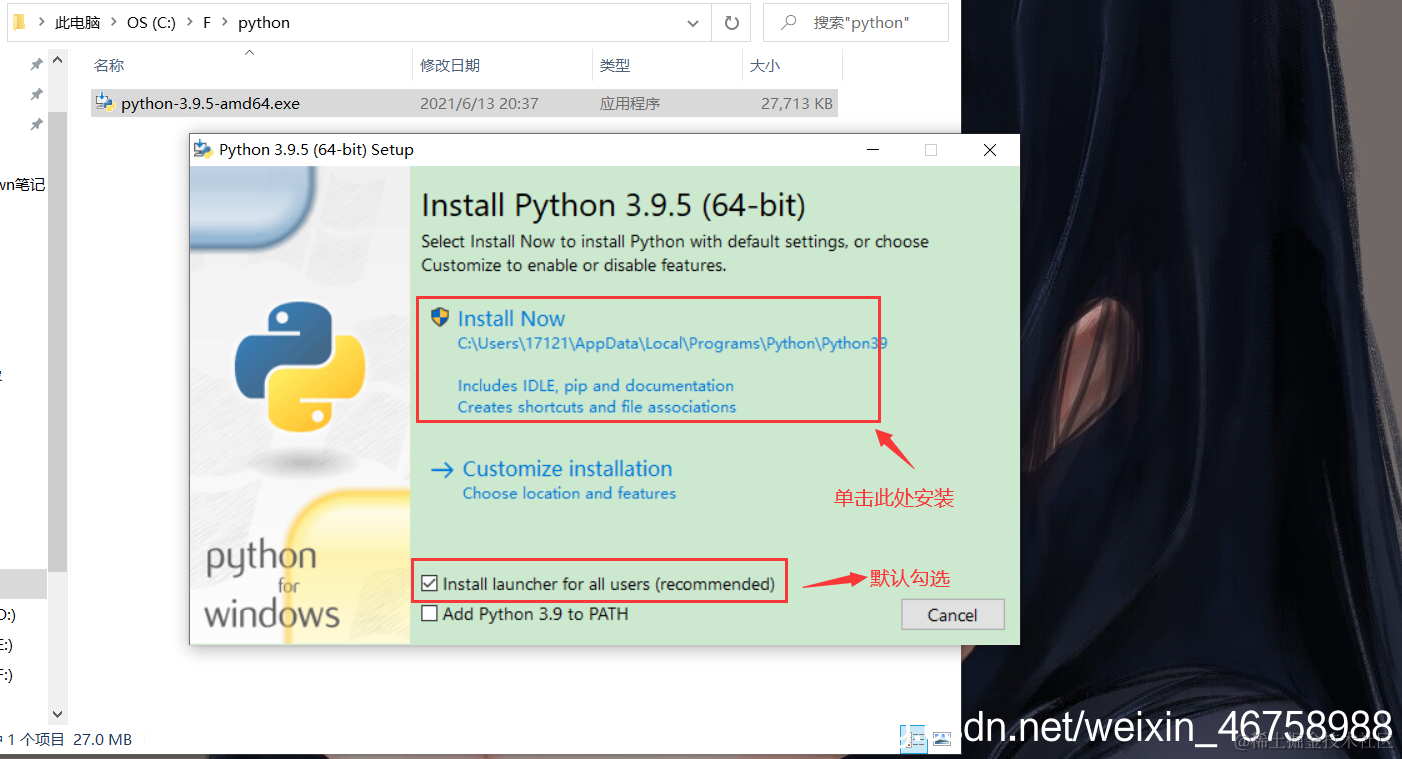This screenshot has width=1402, height=759.
Task: Expand chevron between F and python breadcrumbs
Action: (x=225, y=22)
